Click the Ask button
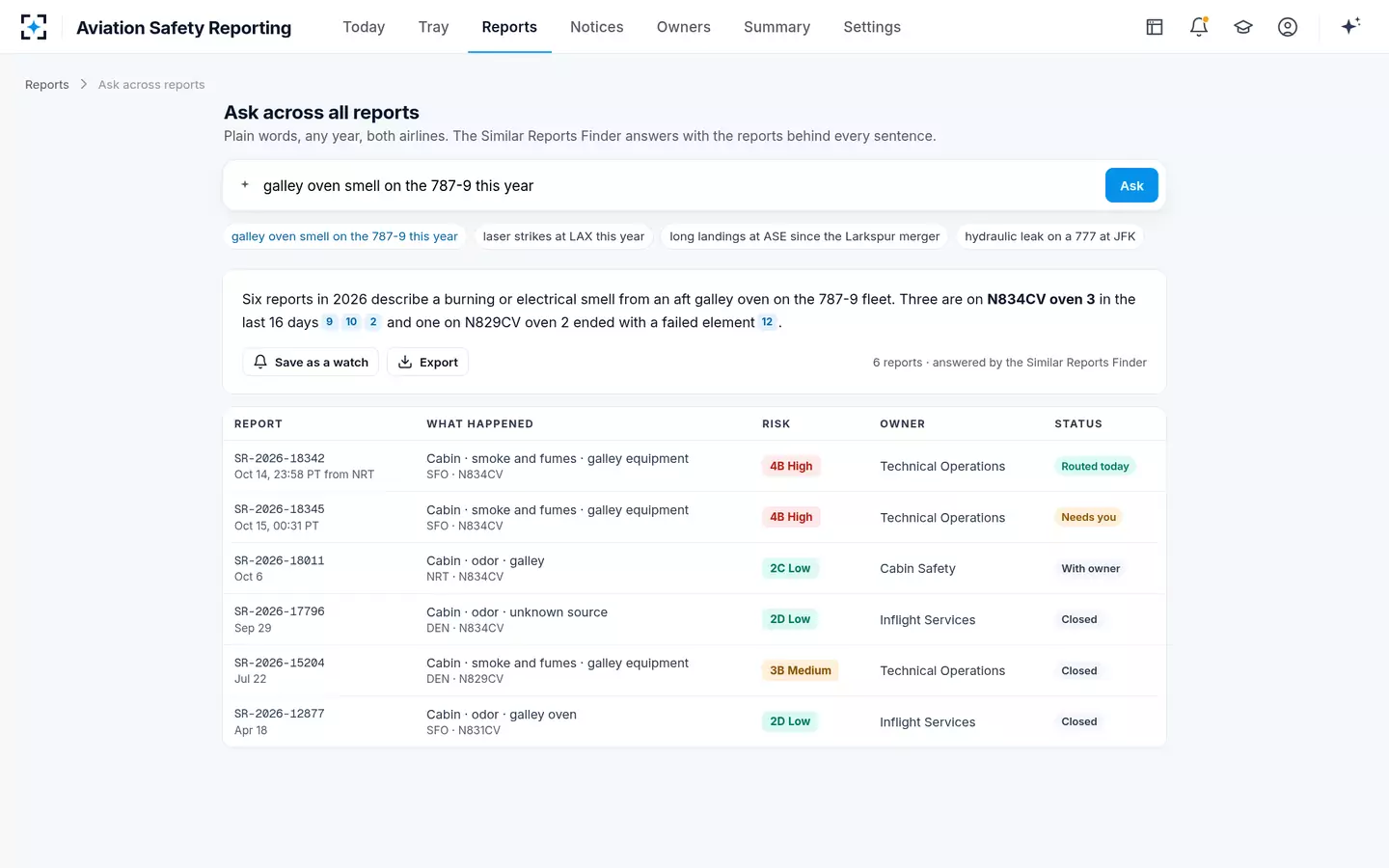 [x=1131, y=185]
